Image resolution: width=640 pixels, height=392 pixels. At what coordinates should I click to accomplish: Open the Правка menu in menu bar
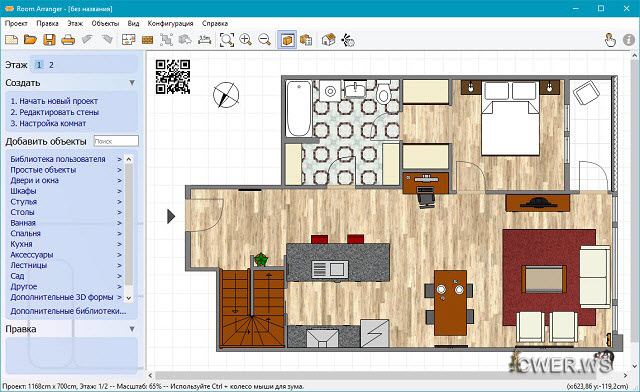coord(47,23)
